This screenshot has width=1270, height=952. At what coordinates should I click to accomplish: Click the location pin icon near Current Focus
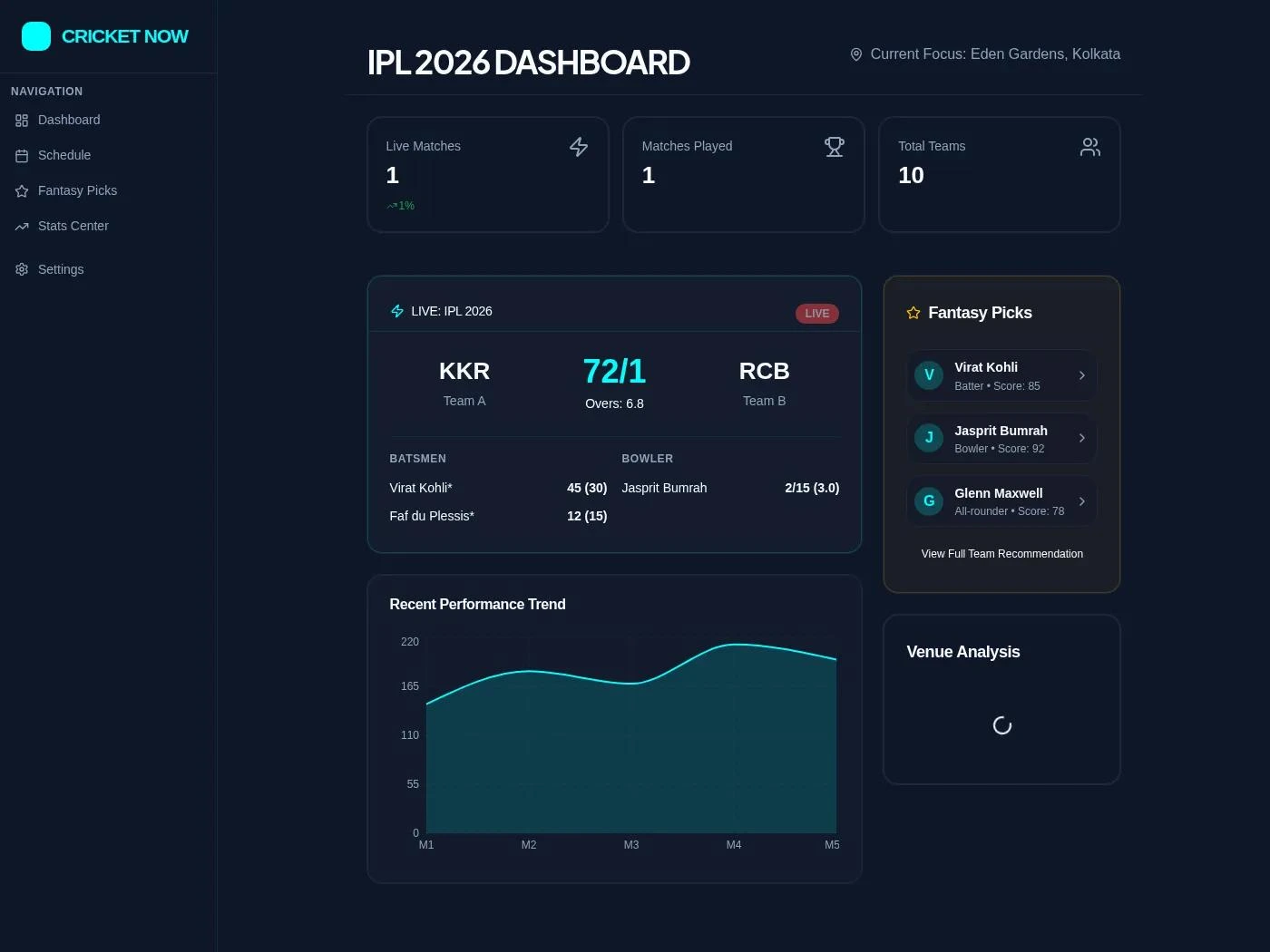(x=855, y=54)
